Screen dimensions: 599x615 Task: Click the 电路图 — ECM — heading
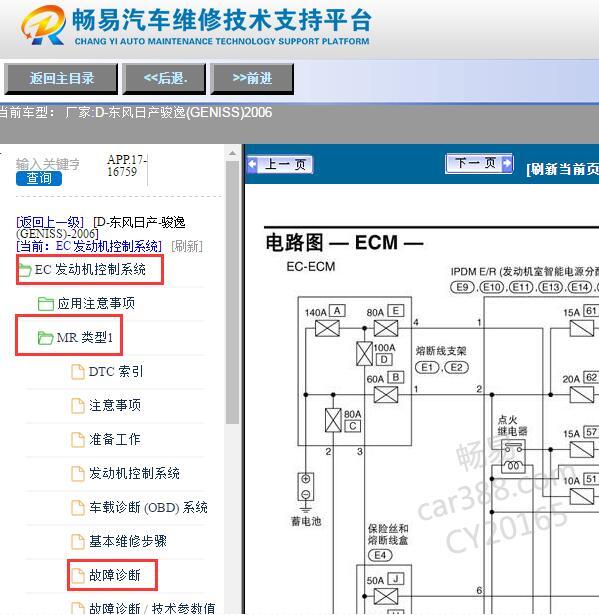pos(344,242)
